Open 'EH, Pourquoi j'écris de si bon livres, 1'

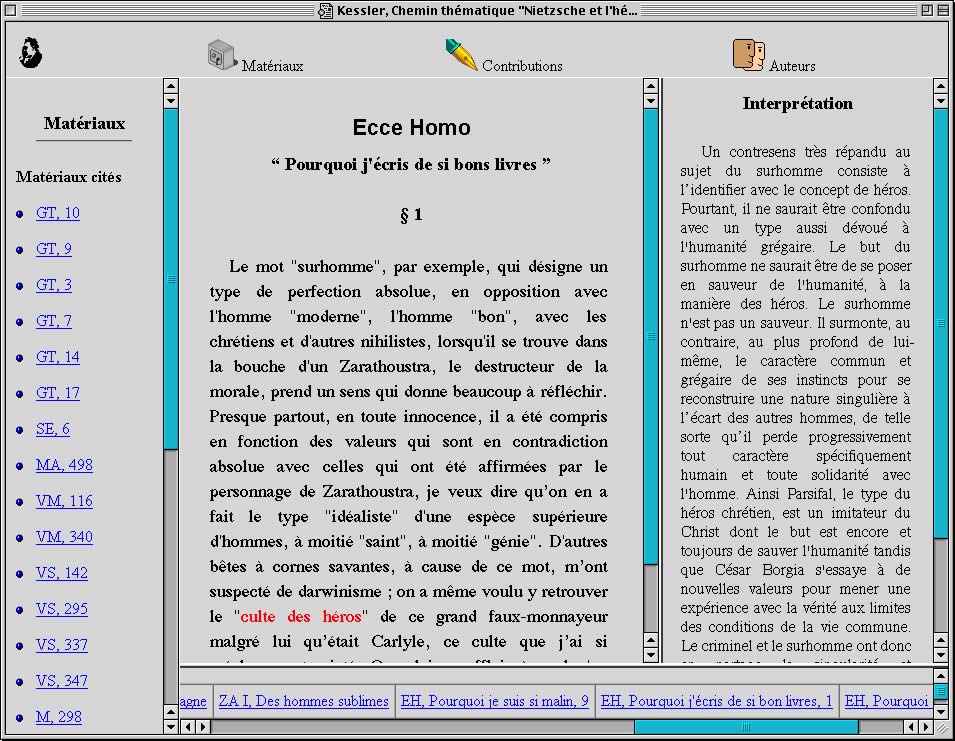pos(716,701)
